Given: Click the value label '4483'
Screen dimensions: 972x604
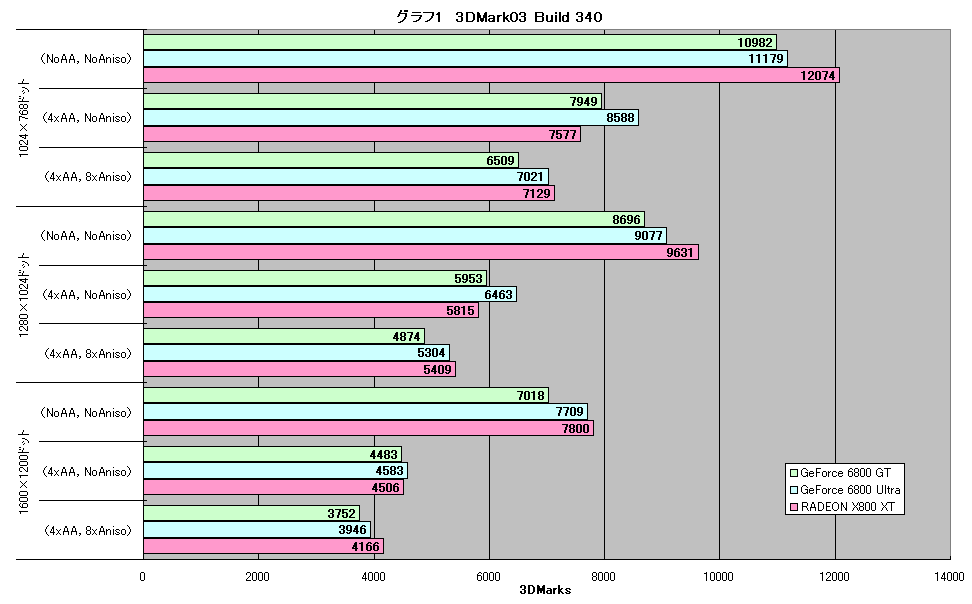Looking at the screenshot, I should point(383,454).
